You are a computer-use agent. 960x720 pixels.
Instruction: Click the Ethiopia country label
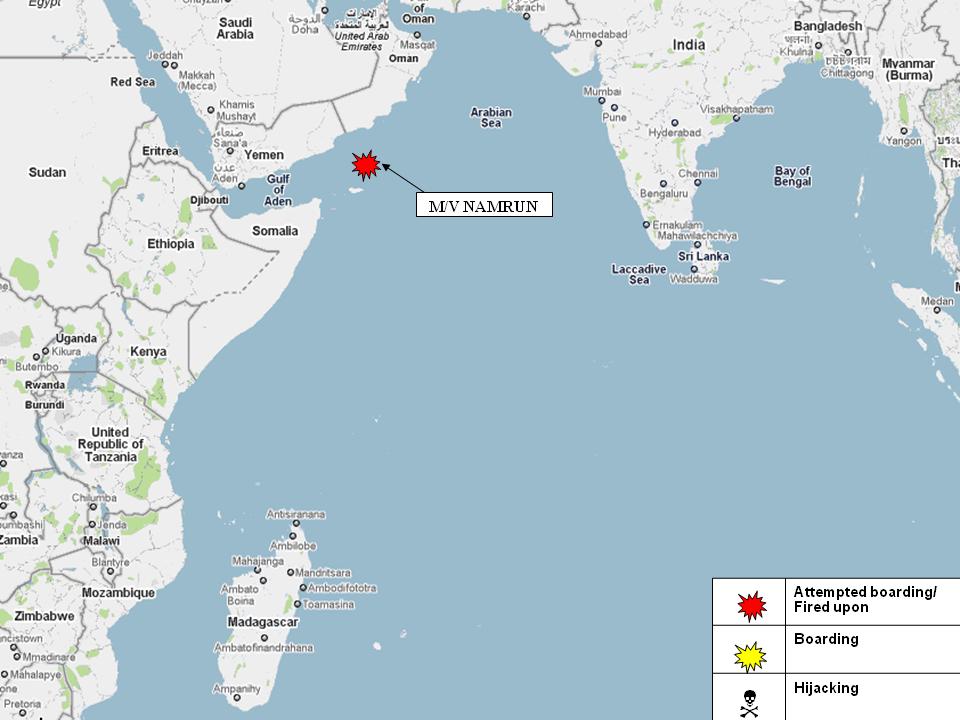[170, 244]
